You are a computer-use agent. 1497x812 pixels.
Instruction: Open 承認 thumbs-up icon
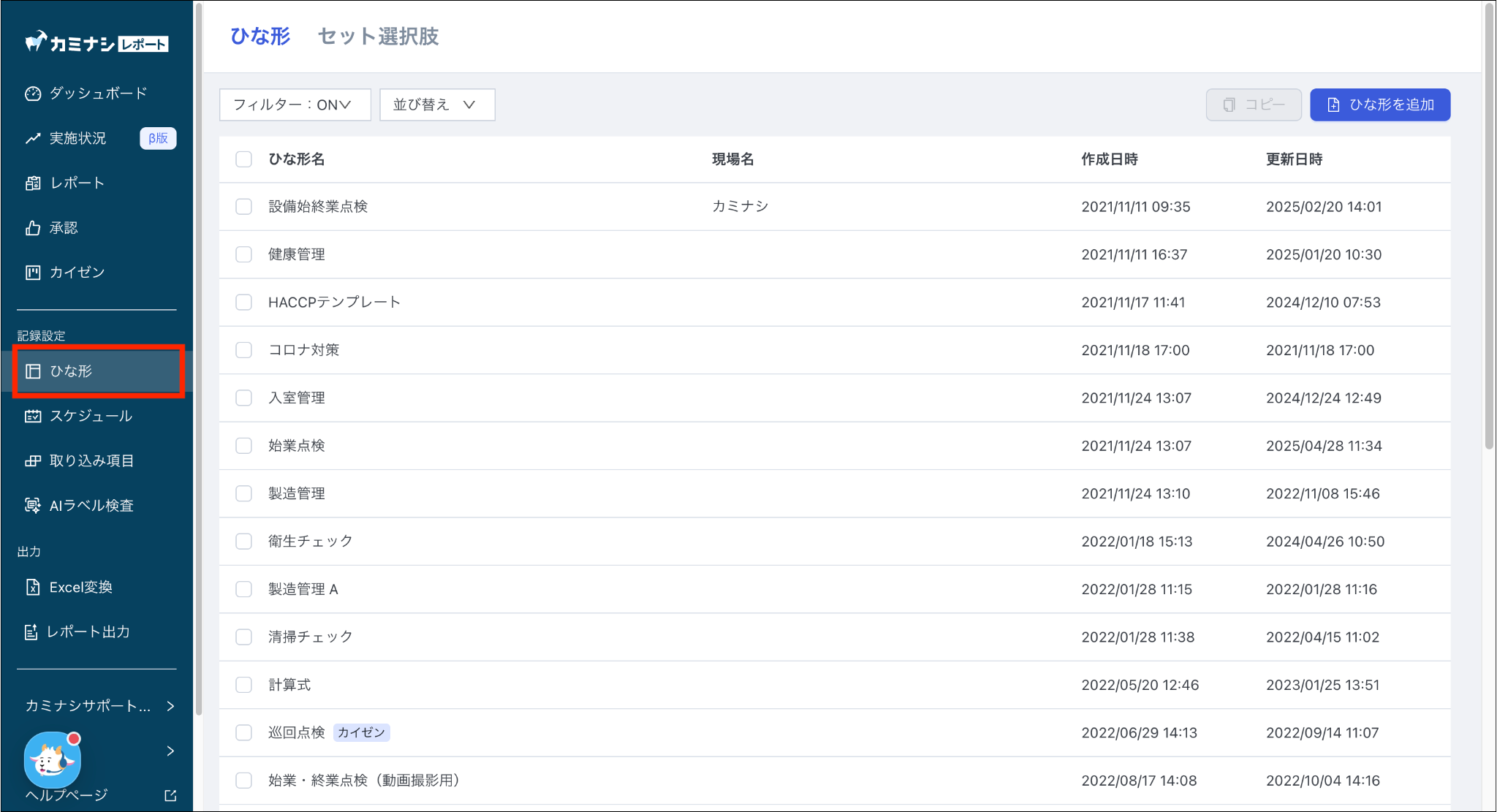[x=32, y=228]
